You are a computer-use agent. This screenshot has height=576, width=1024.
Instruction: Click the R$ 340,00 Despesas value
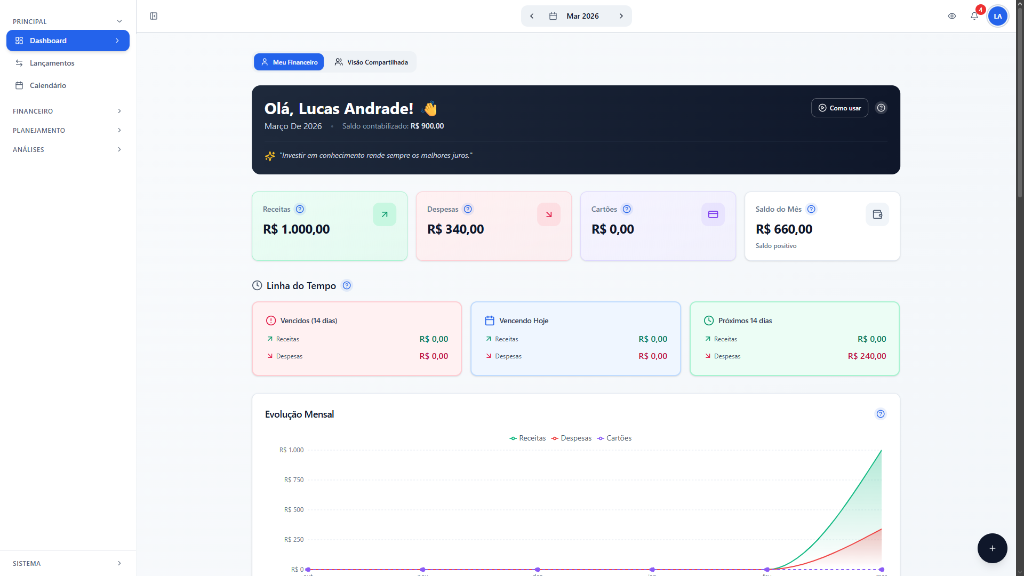[455, 229]
